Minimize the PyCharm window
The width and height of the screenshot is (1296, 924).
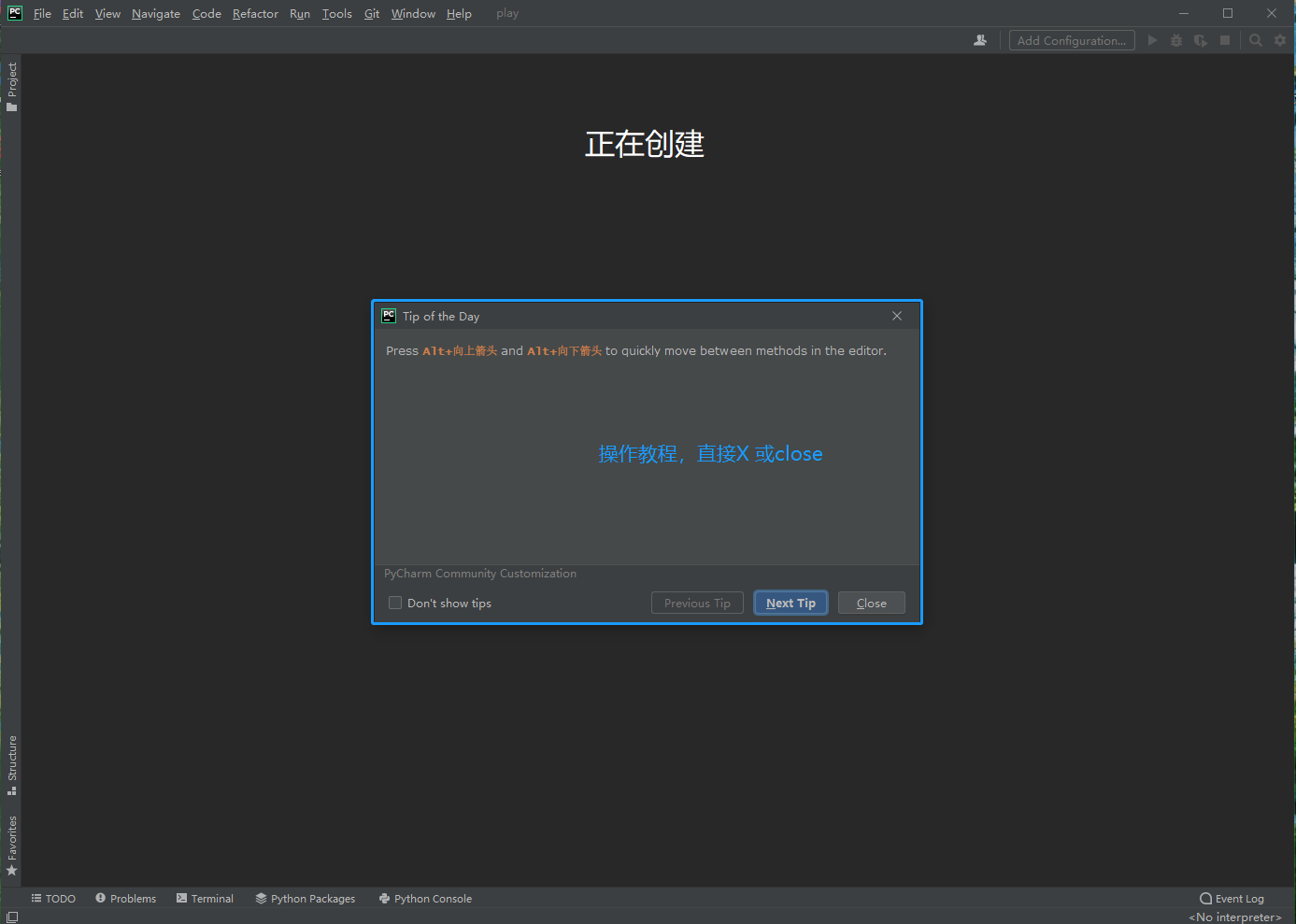[x=1184, y=13]
